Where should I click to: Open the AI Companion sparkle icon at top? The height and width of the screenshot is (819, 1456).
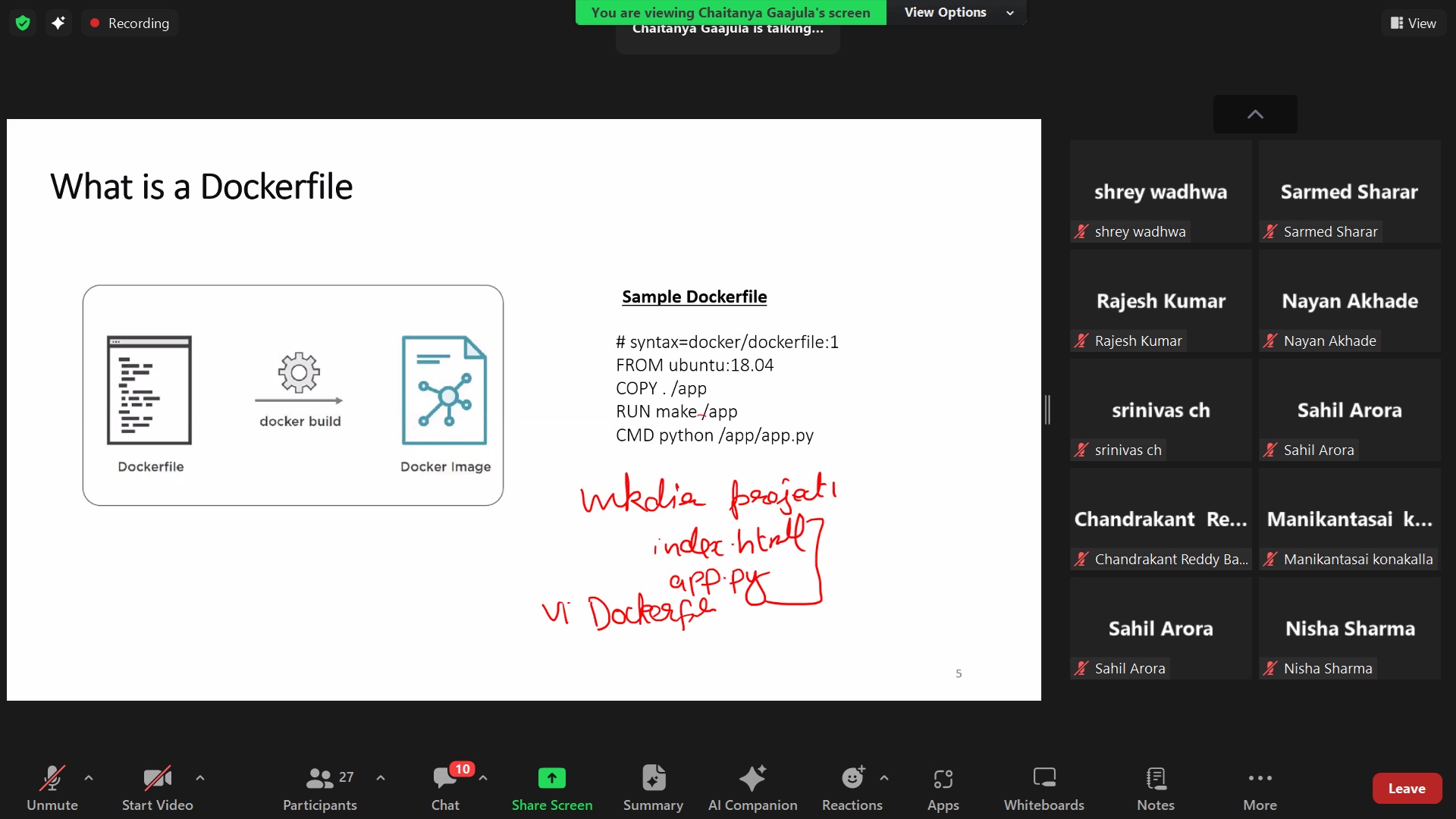click(x=58, y=23)
